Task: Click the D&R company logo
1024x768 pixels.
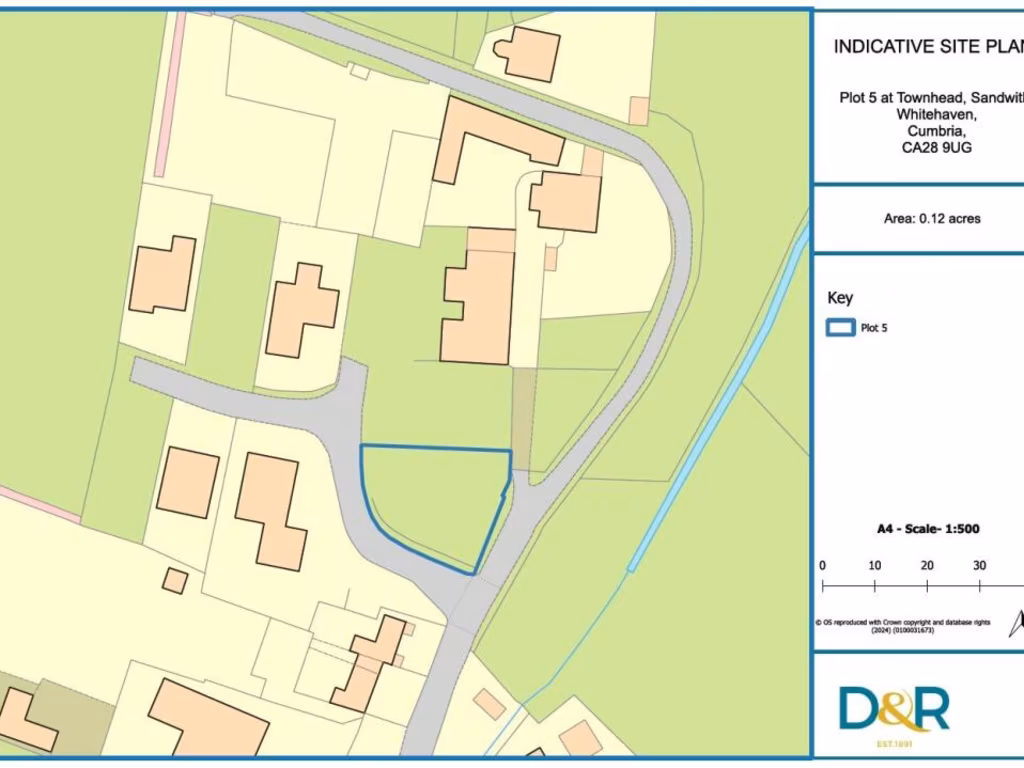Action: [x=894, y=709]
